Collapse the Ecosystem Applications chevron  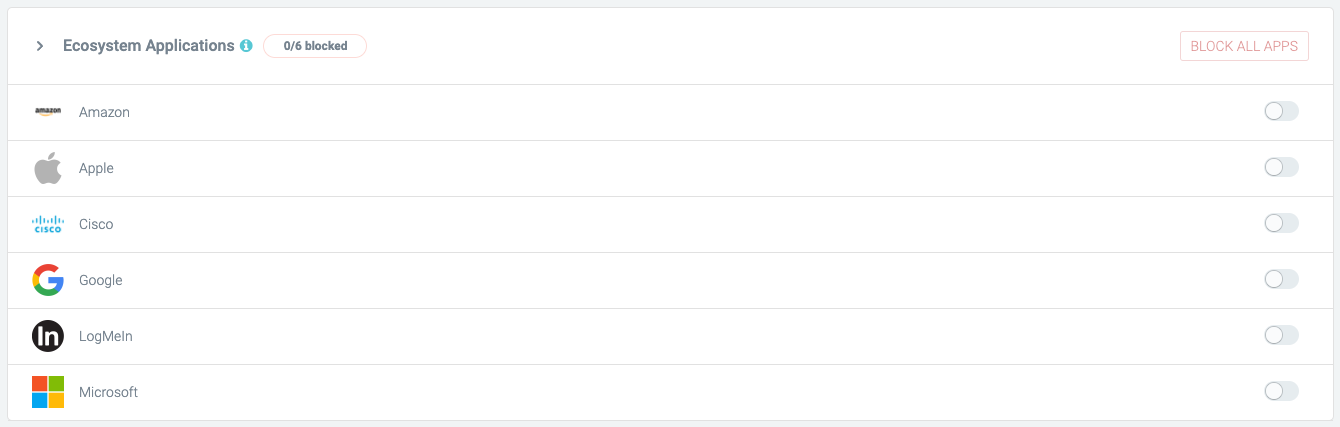coord(40,46)
